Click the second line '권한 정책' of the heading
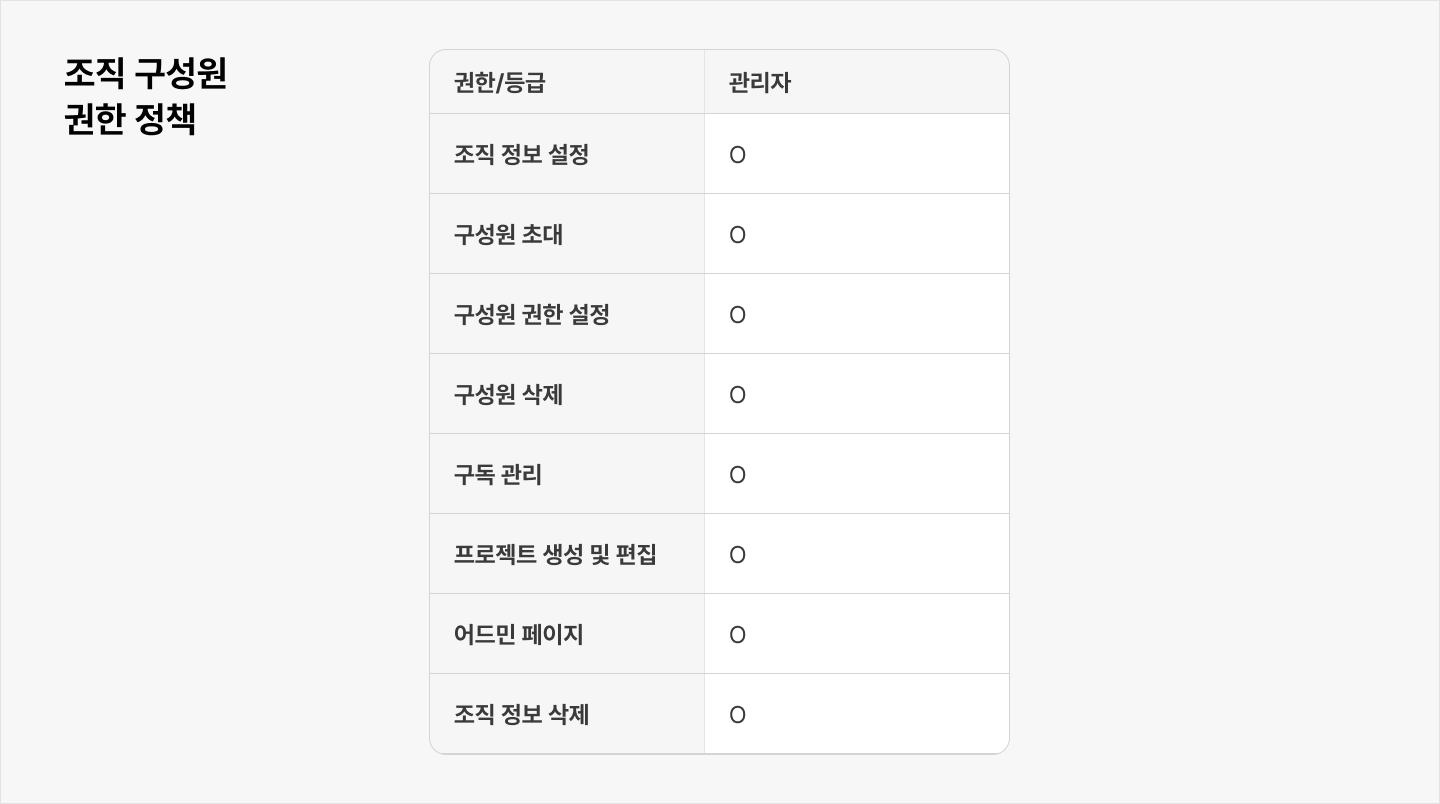The width and height of the screenshot is (1440, 804). tap(130, 120)
